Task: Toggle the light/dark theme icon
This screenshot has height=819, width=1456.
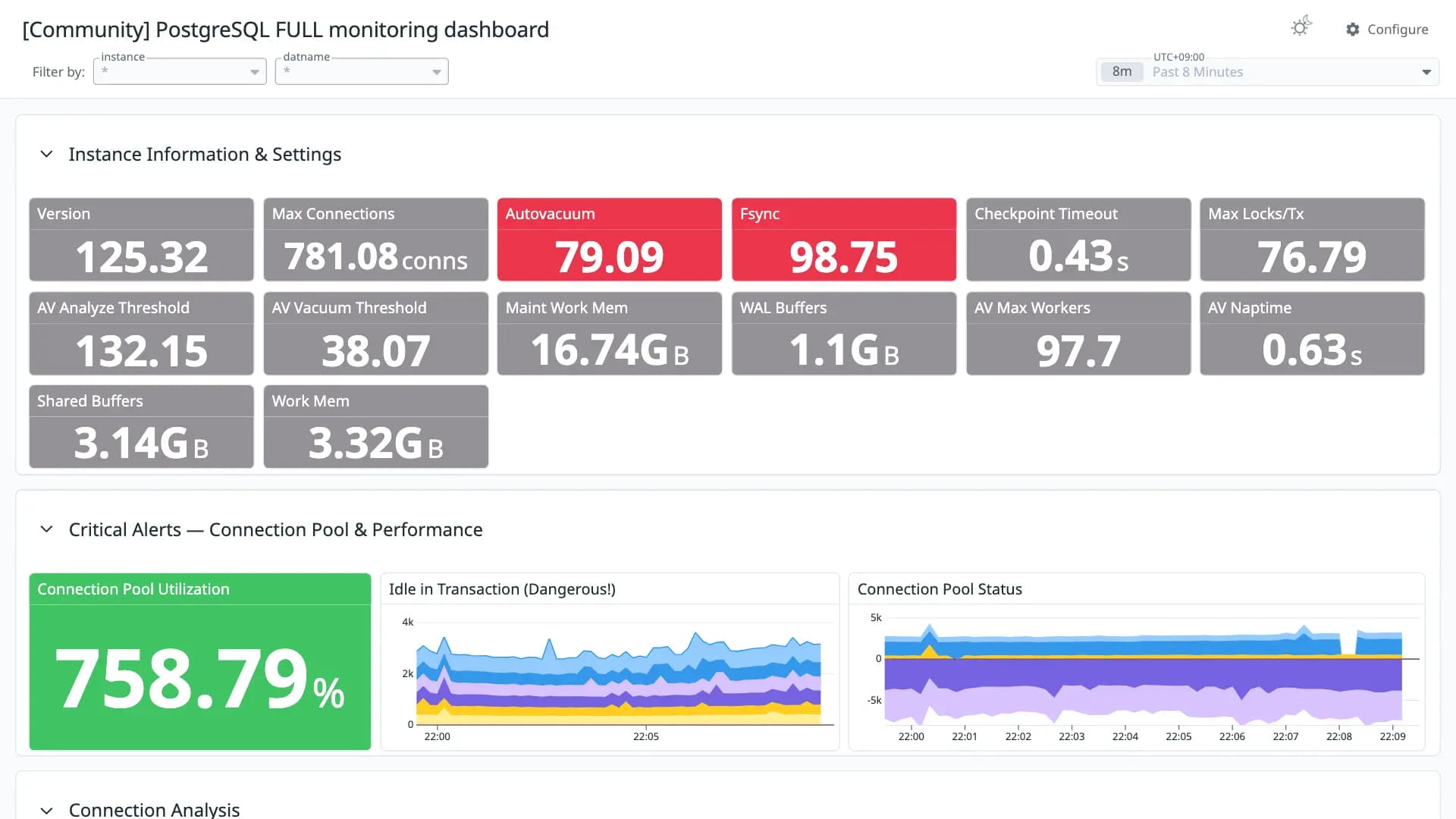Action: pyautogui.click(x=1301, y=27)
